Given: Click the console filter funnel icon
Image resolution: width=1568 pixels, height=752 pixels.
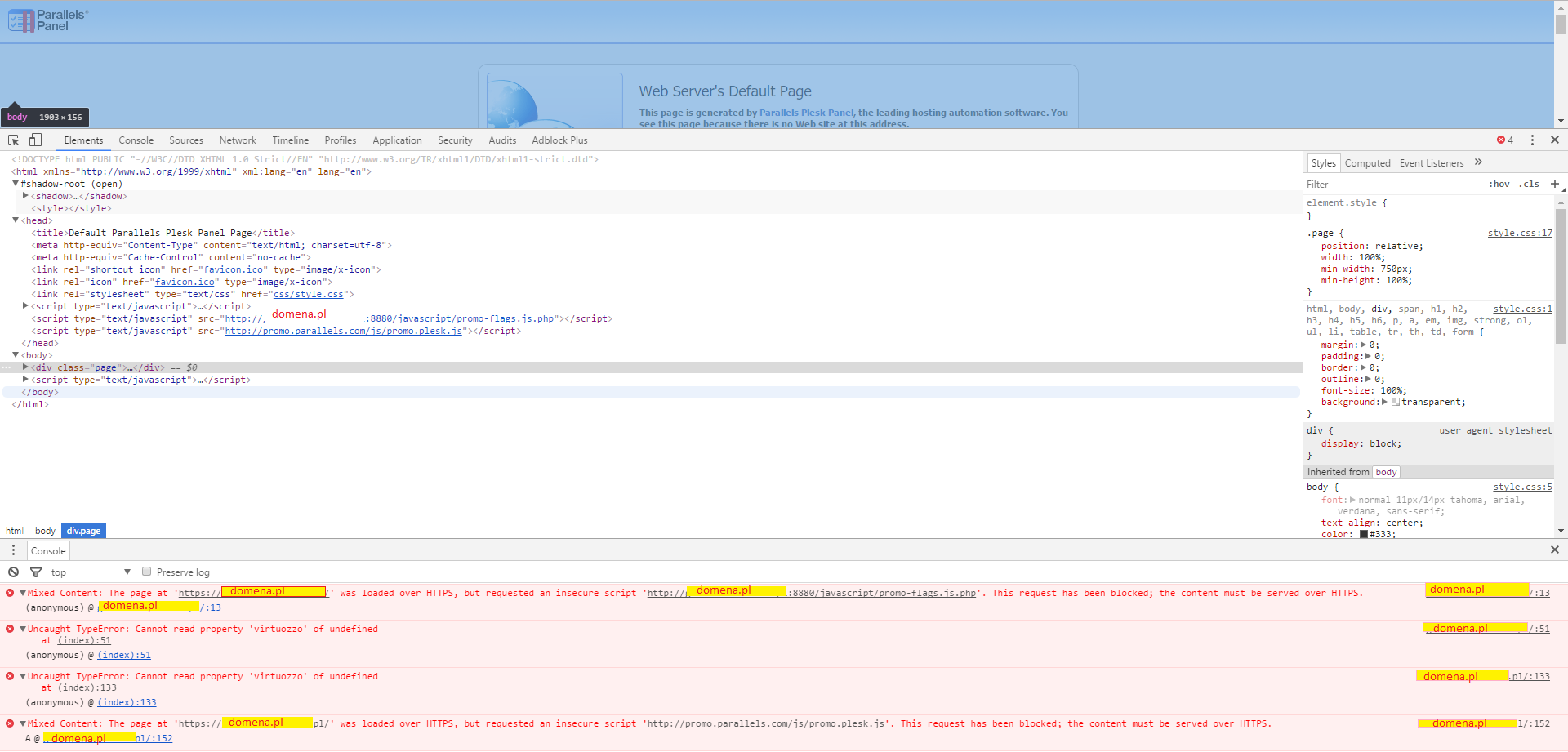Looking at the screenshot, I should pyautogui.click(x=36, y=572).
